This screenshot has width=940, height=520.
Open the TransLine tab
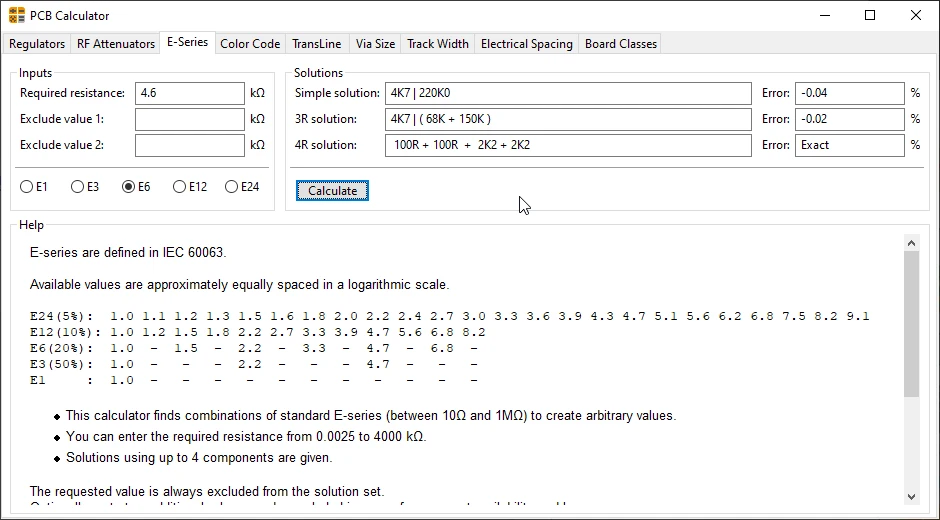(317, 44)
